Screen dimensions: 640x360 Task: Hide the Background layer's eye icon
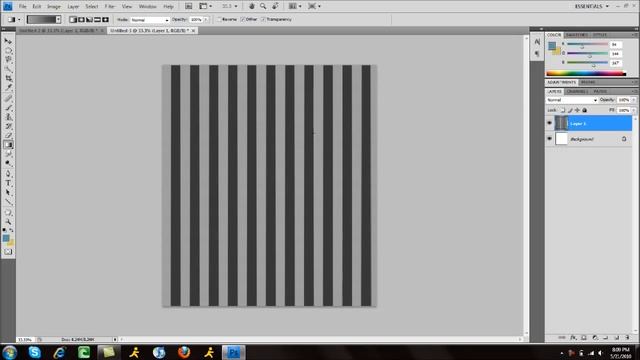coord(549,139)
